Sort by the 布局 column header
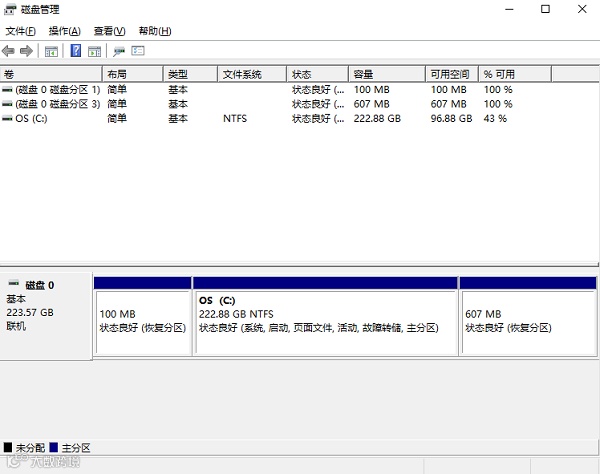Screen dimensions: 600x474 [x=133, y=74]
